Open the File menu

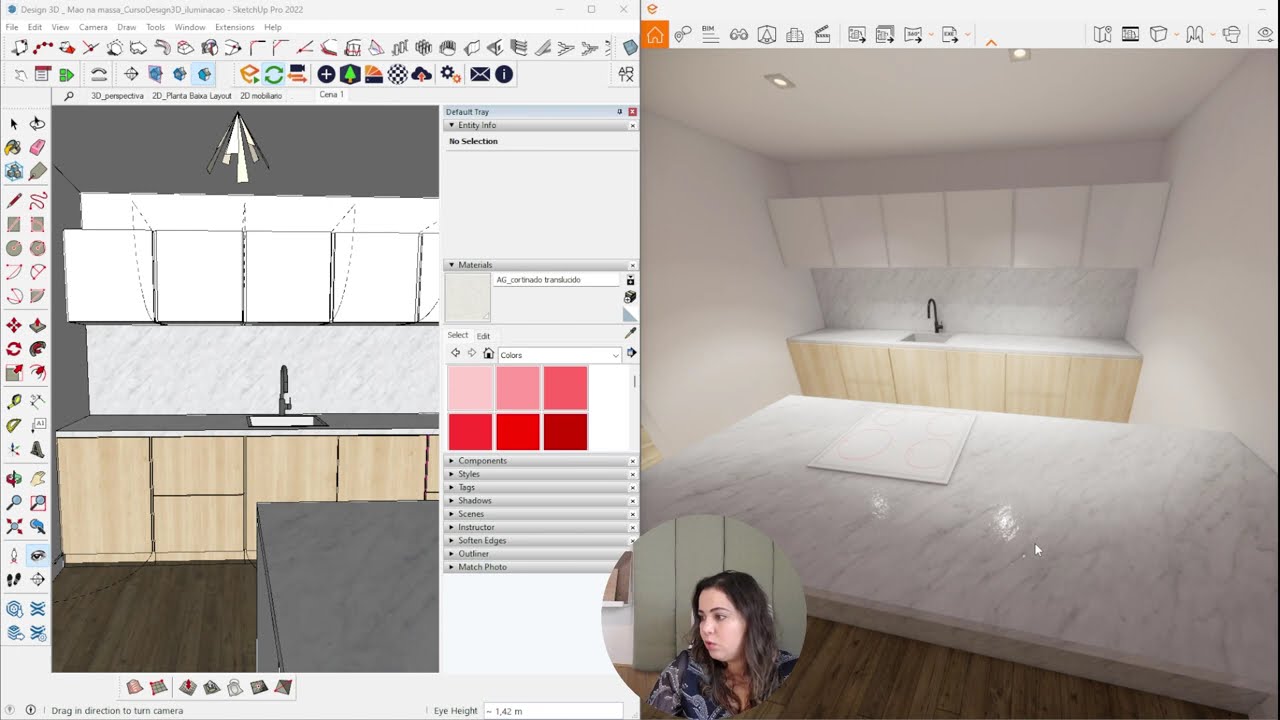click(12, 27)
